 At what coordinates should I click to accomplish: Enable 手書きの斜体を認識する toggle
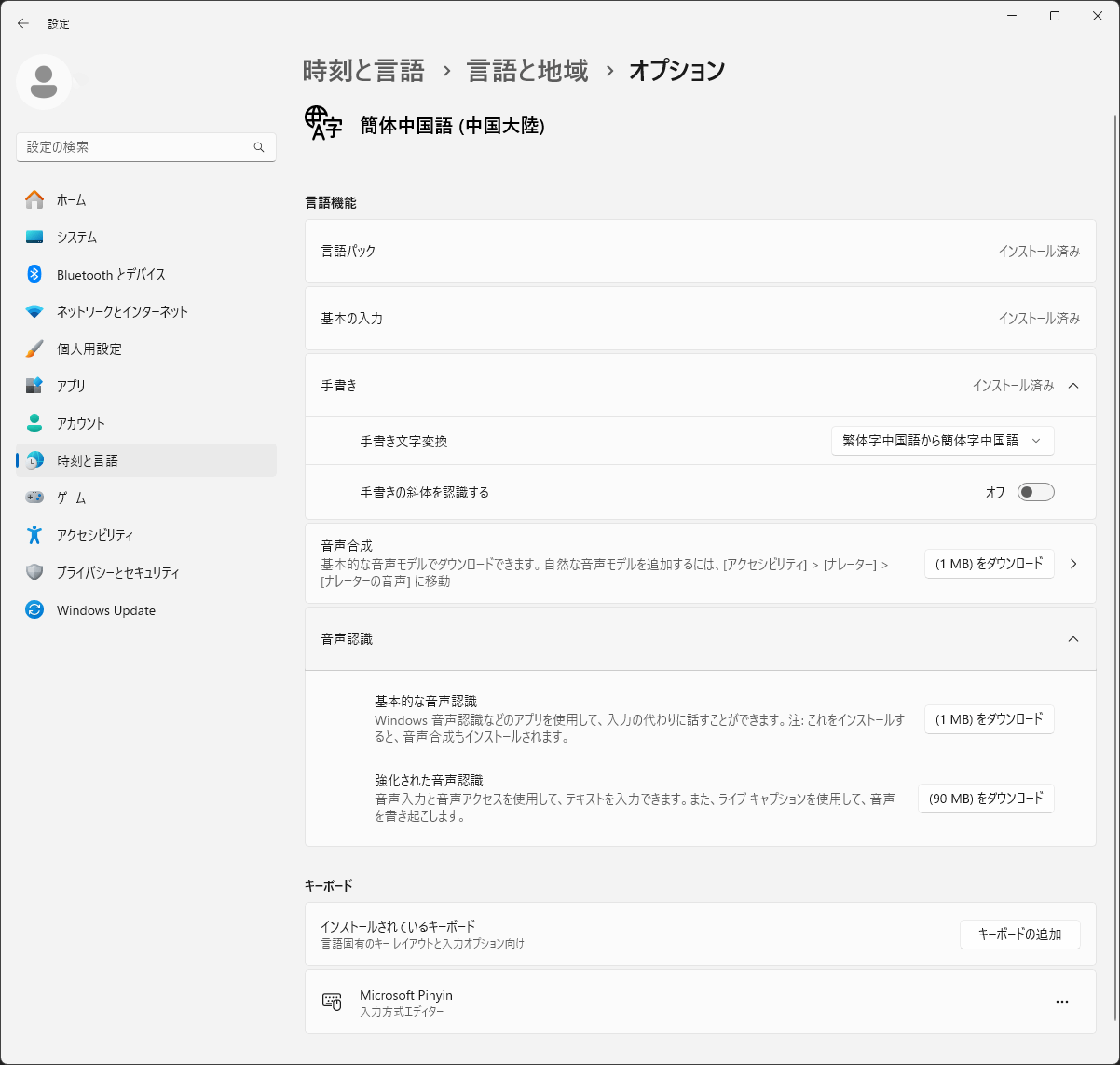click(x=1035, y=492)
